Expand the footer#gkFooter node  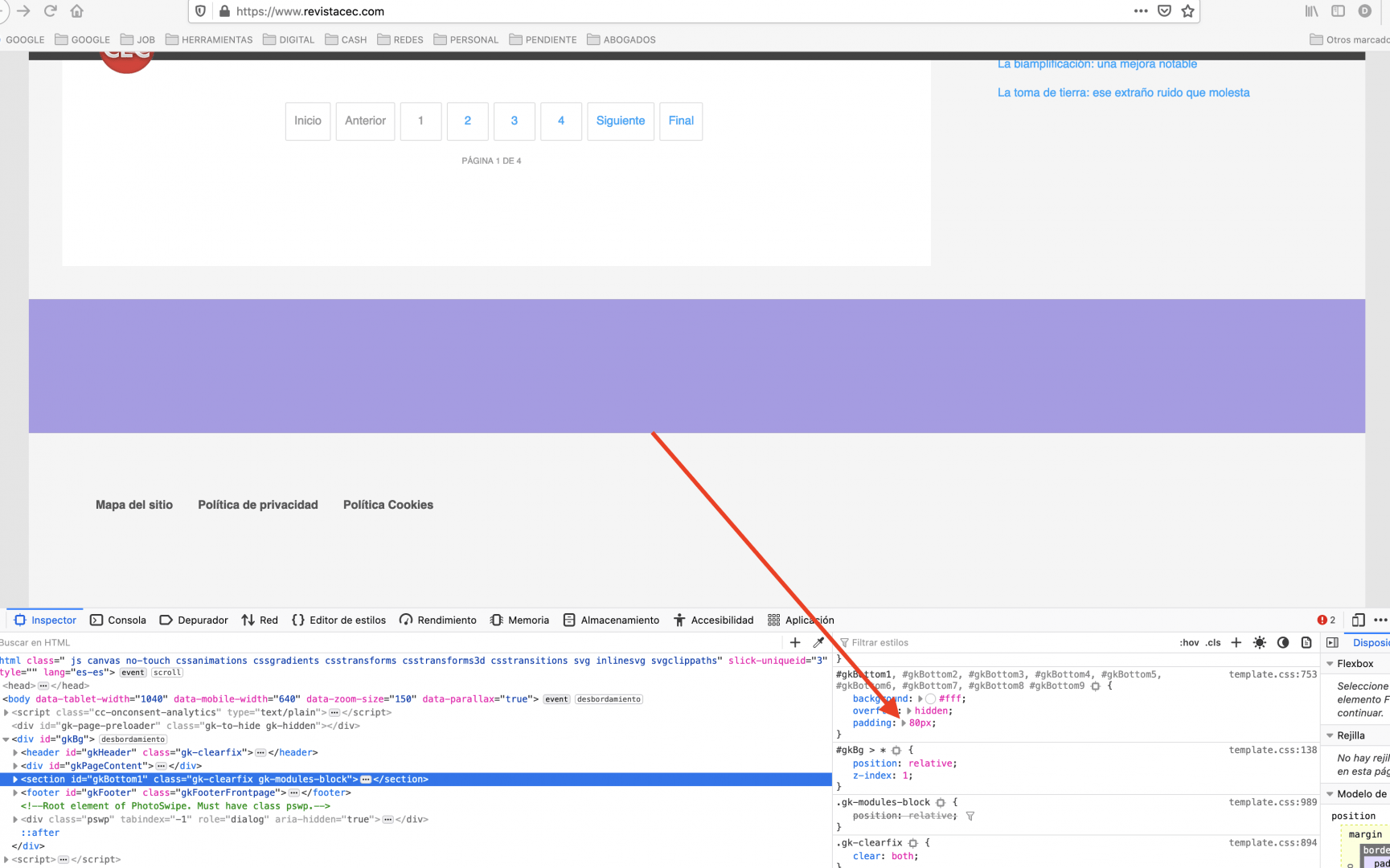[x=15, y=792]
